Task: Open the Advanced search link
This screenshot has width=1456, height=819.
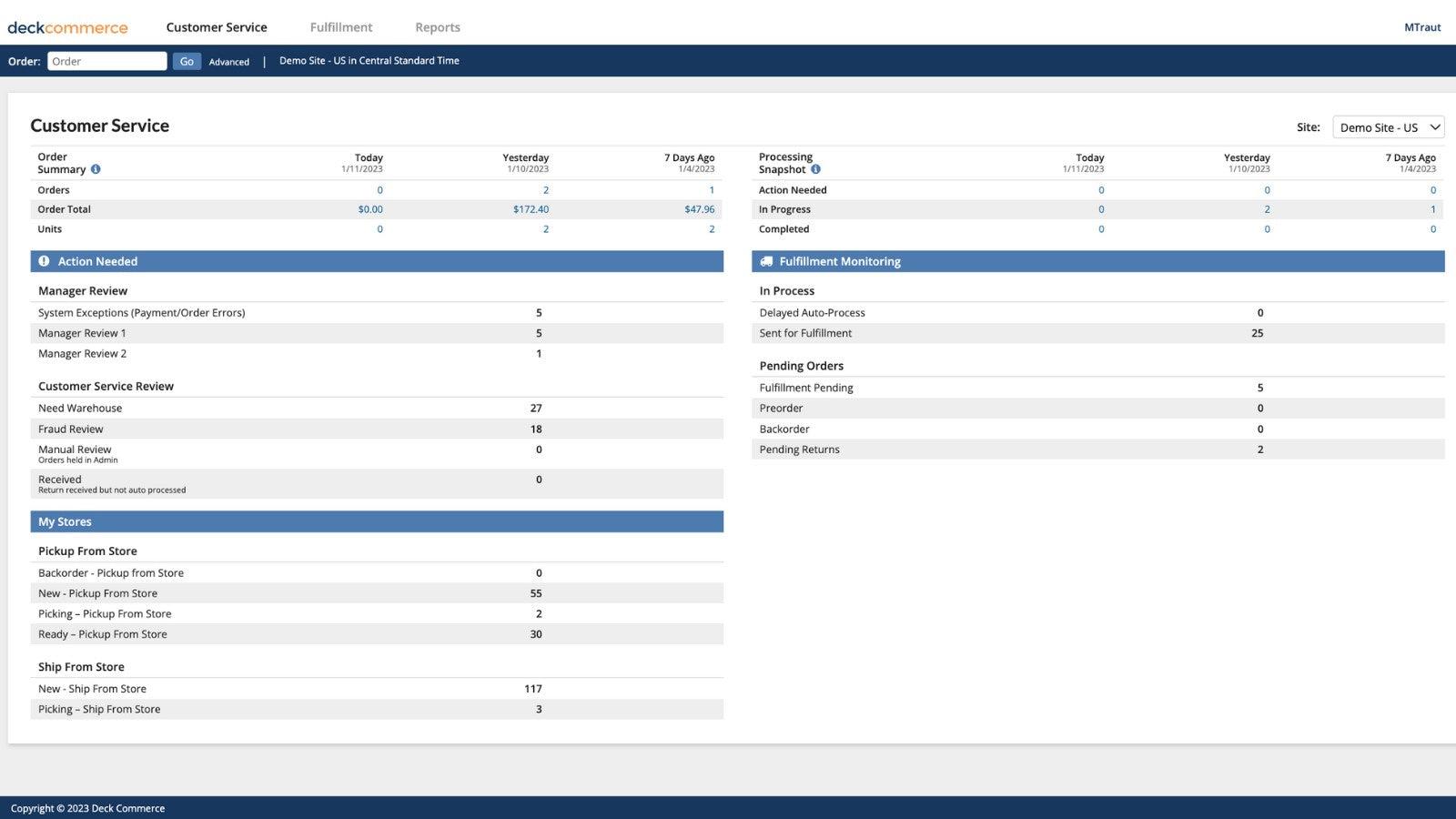Action: (x=228, y=62)
